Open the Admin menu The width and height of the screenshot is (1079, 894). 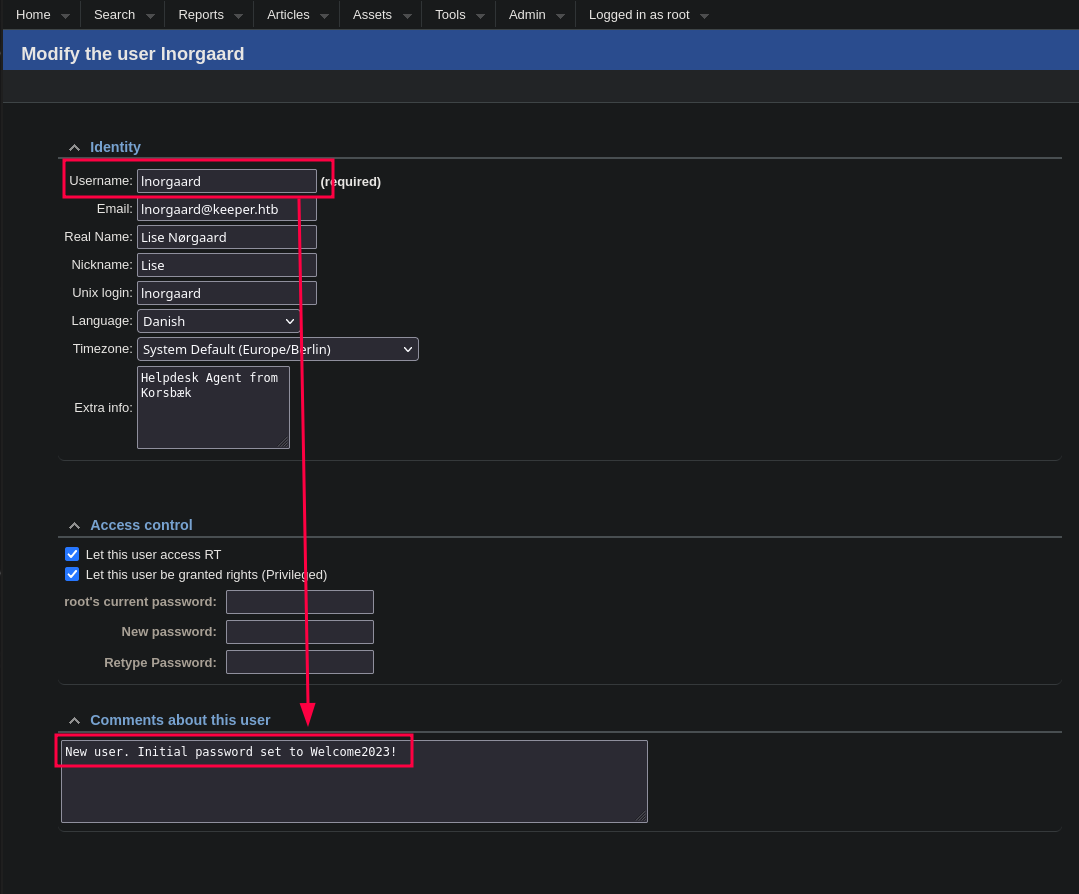pyautogui.click(x=527, y=14)
